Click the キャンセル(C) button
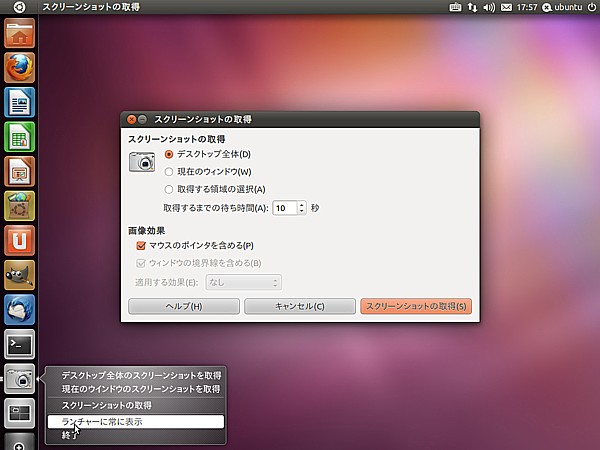 (300, 307)
